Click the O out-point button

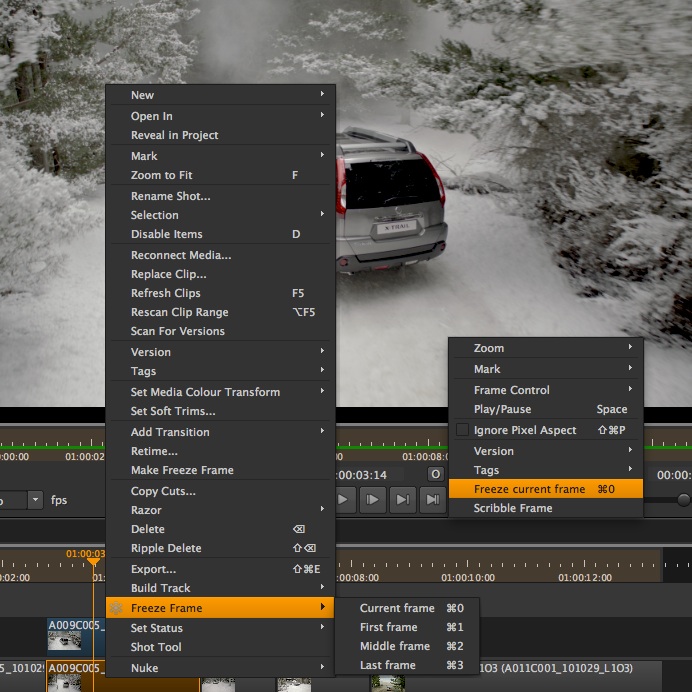click(x=435, y=474)
